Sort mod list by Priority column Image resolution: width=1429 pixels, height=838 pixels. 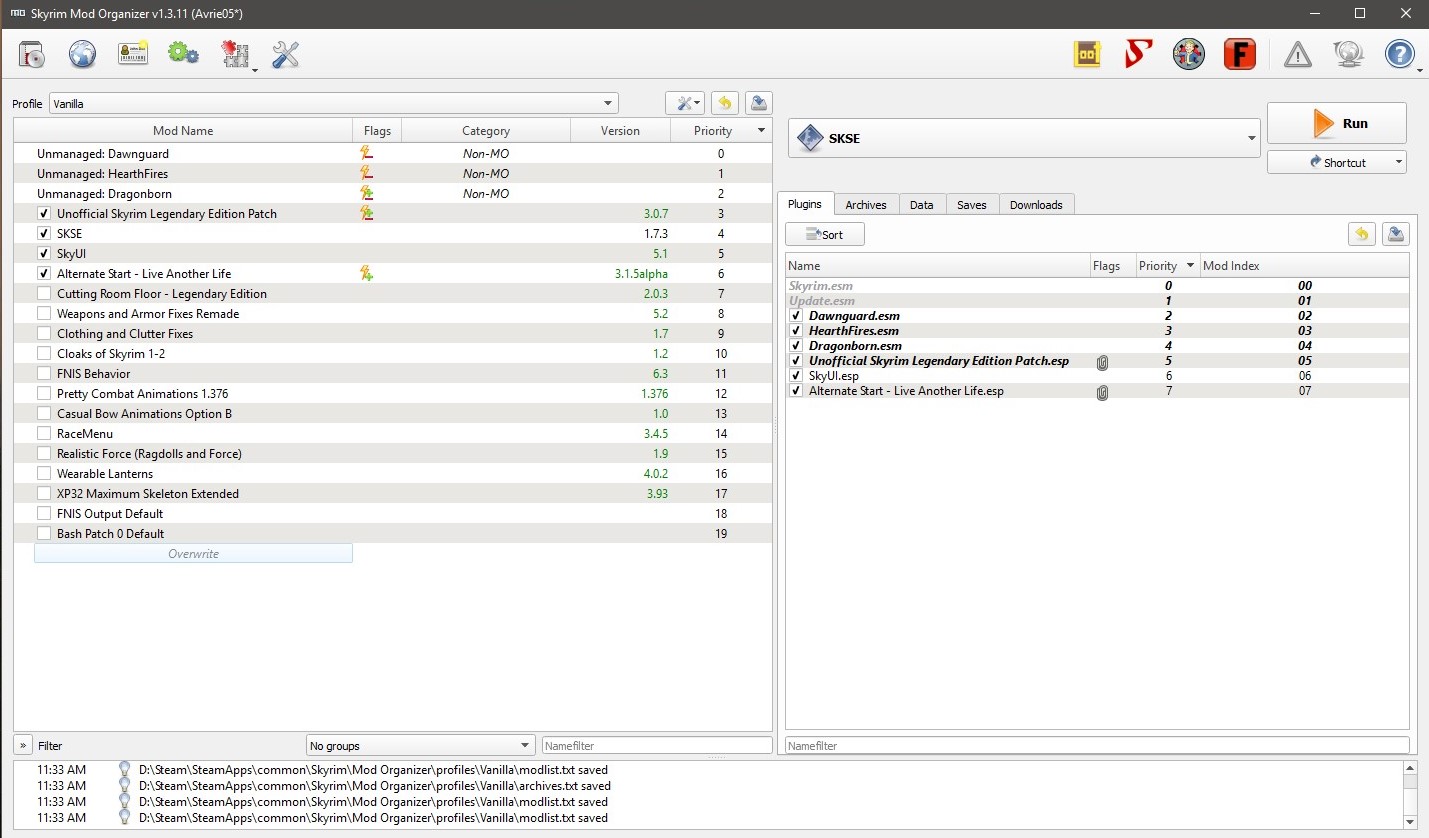click(722, 131)
